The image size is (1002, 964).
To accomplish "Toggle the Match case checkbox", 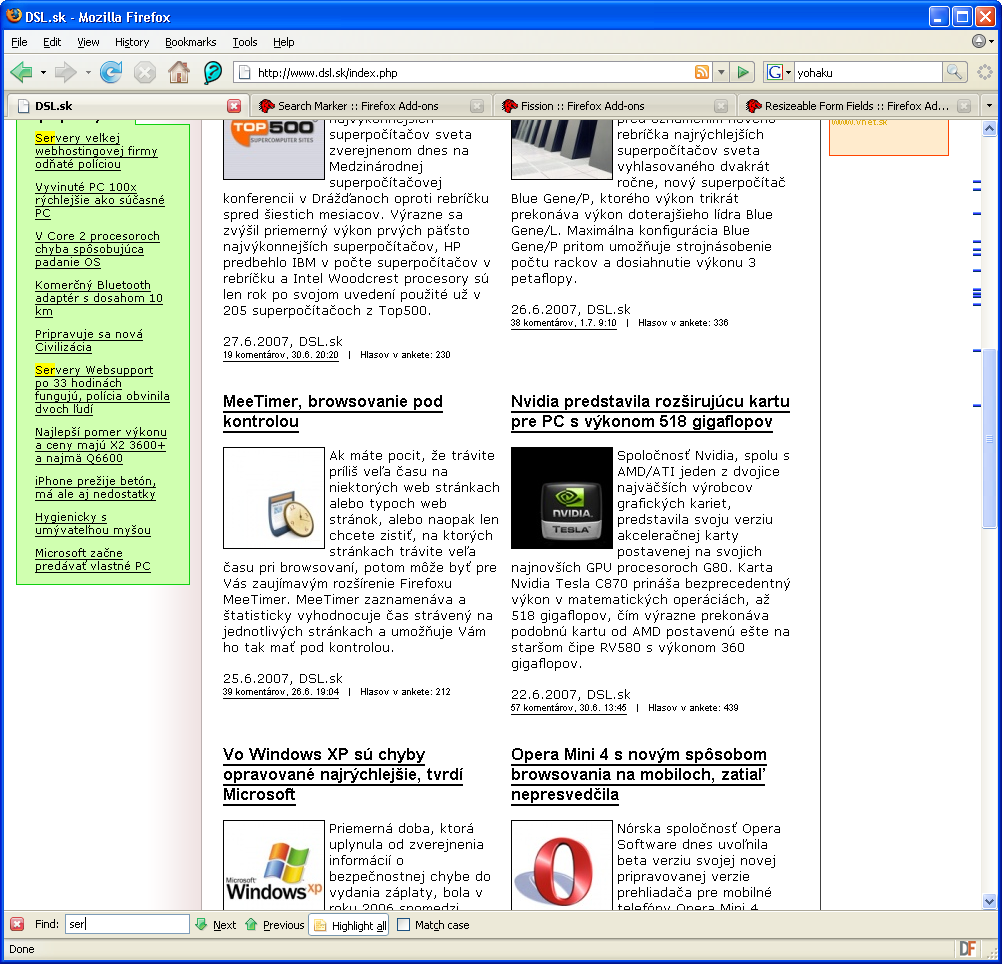I will coord(403,924).
